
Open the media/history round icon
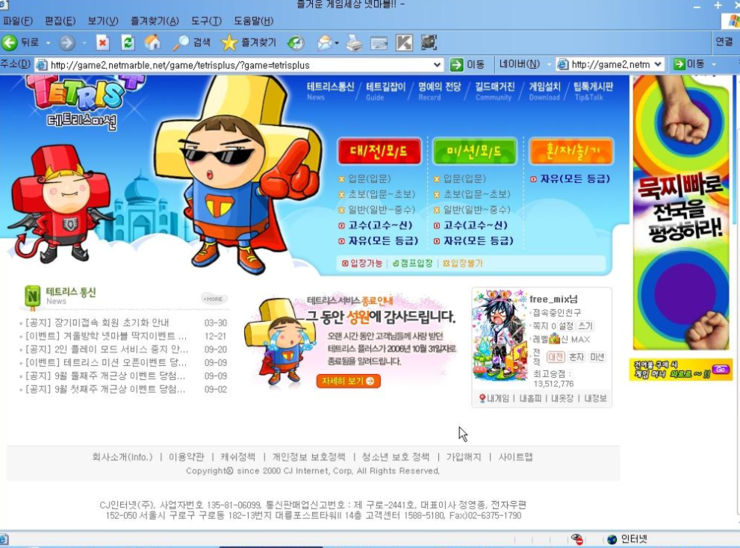(296, 43)
